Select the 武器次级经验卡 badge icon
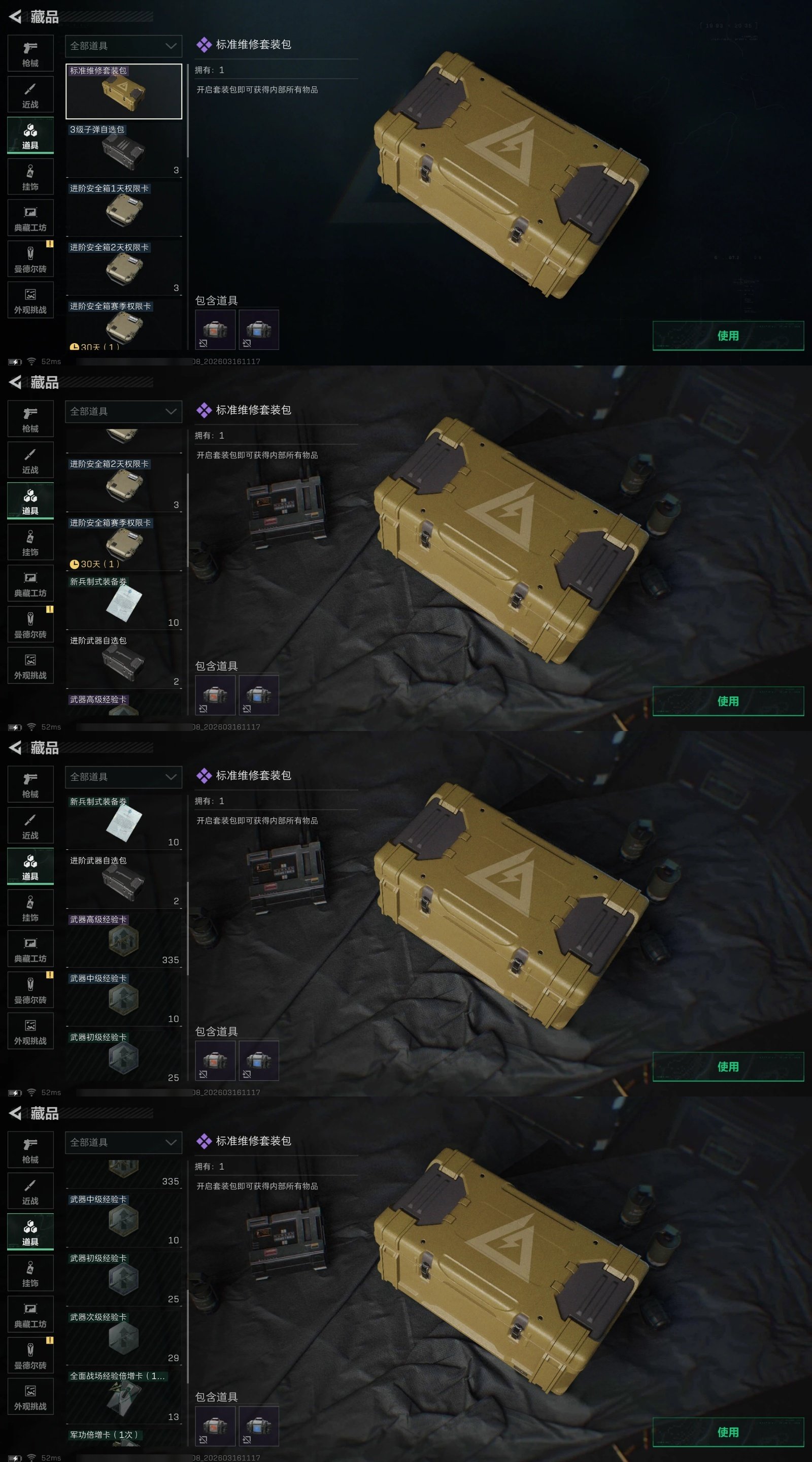This screenshot has width=812, height=1462. [x=124, y=1337]
